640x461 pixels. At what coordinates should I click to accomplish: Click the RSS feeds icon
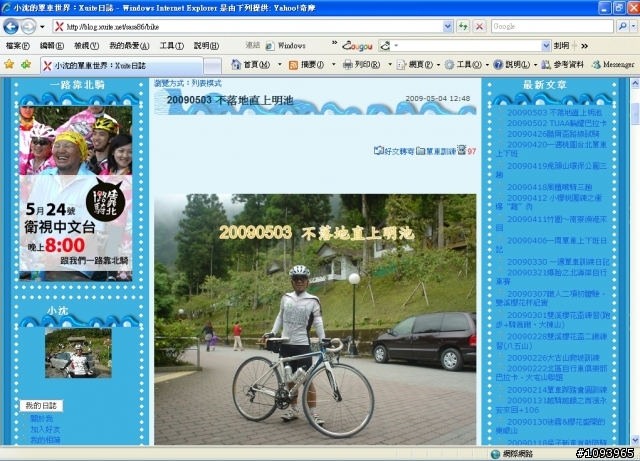tap(293, 65)
